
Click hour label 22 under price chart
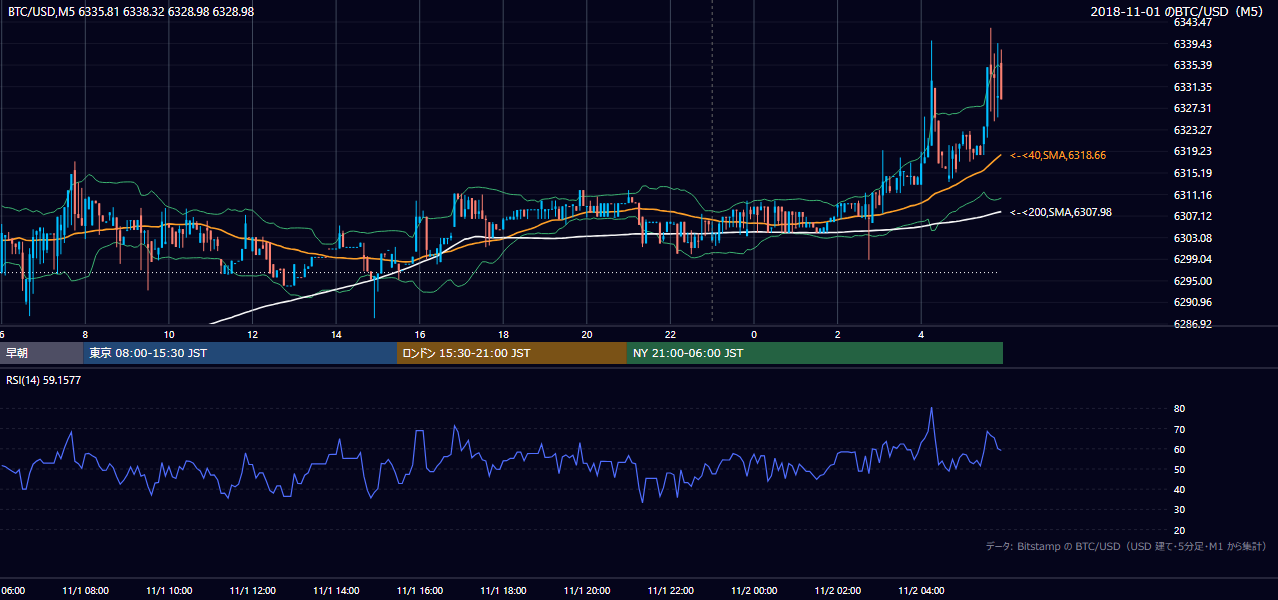tap(670, 334)
